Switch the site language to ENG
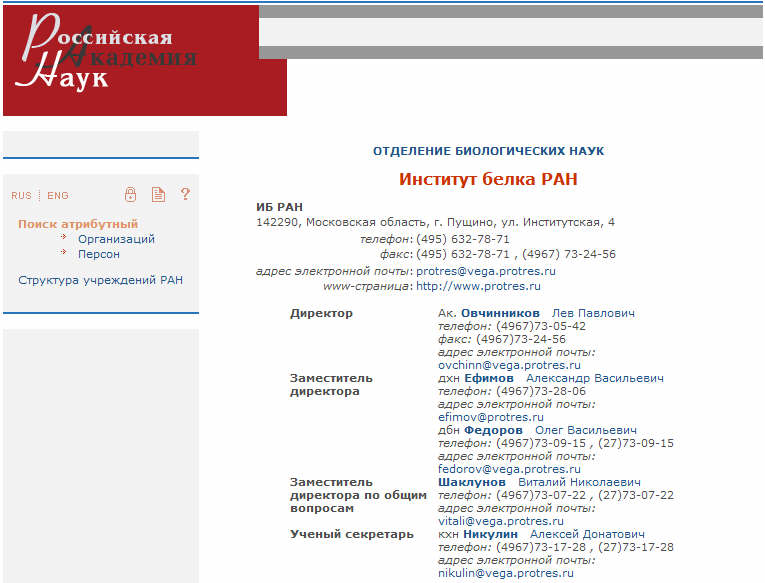 pos(58,196)
